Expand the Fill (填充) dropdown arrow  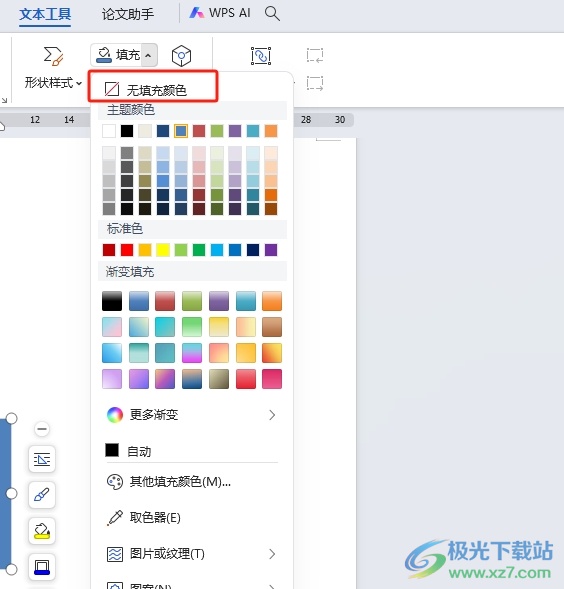[x=148, y=56]
